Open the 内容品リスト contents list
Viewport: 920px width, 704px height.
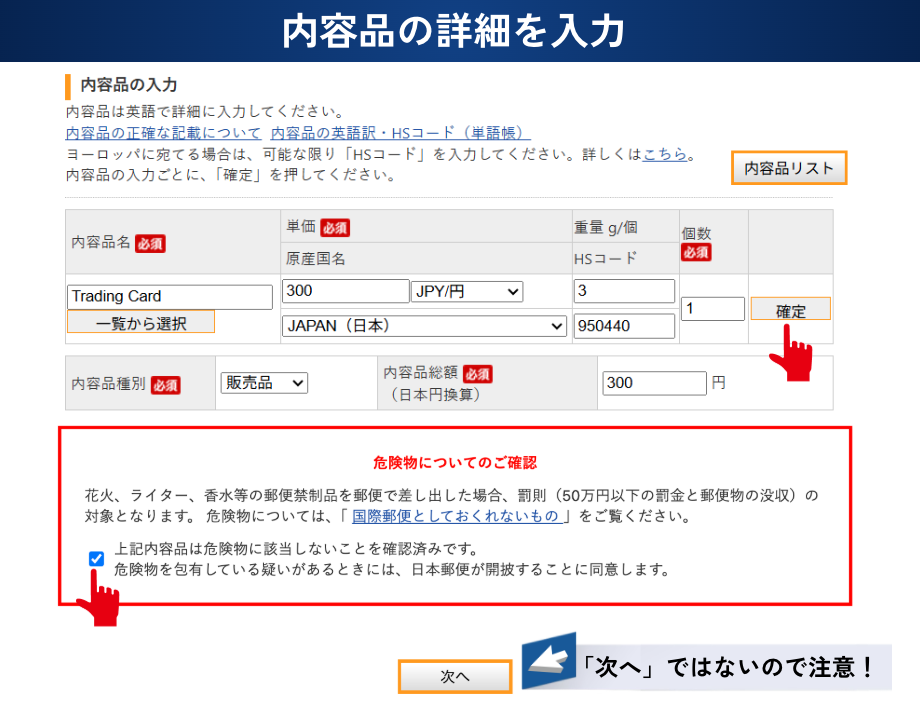[789, 168]
